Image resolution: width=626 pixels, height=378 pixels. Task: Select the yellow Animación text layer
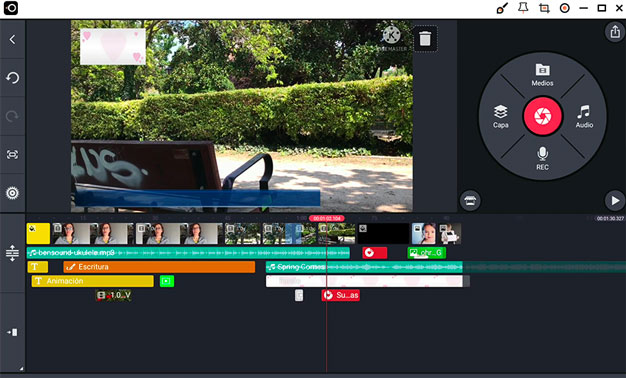tap(93, 281)
